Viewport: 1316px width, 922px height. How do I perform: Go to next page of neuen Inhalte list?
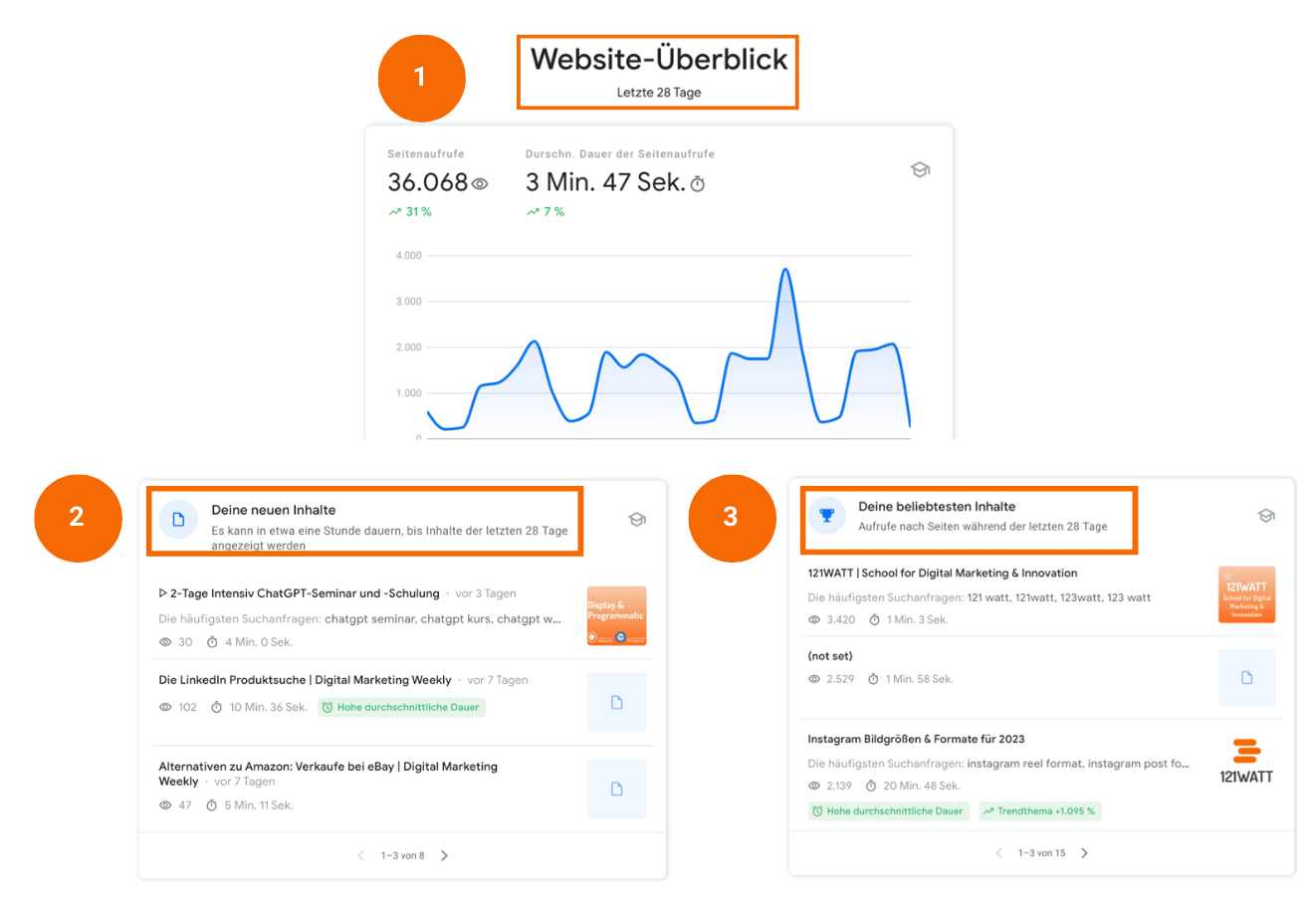(444, 855)
